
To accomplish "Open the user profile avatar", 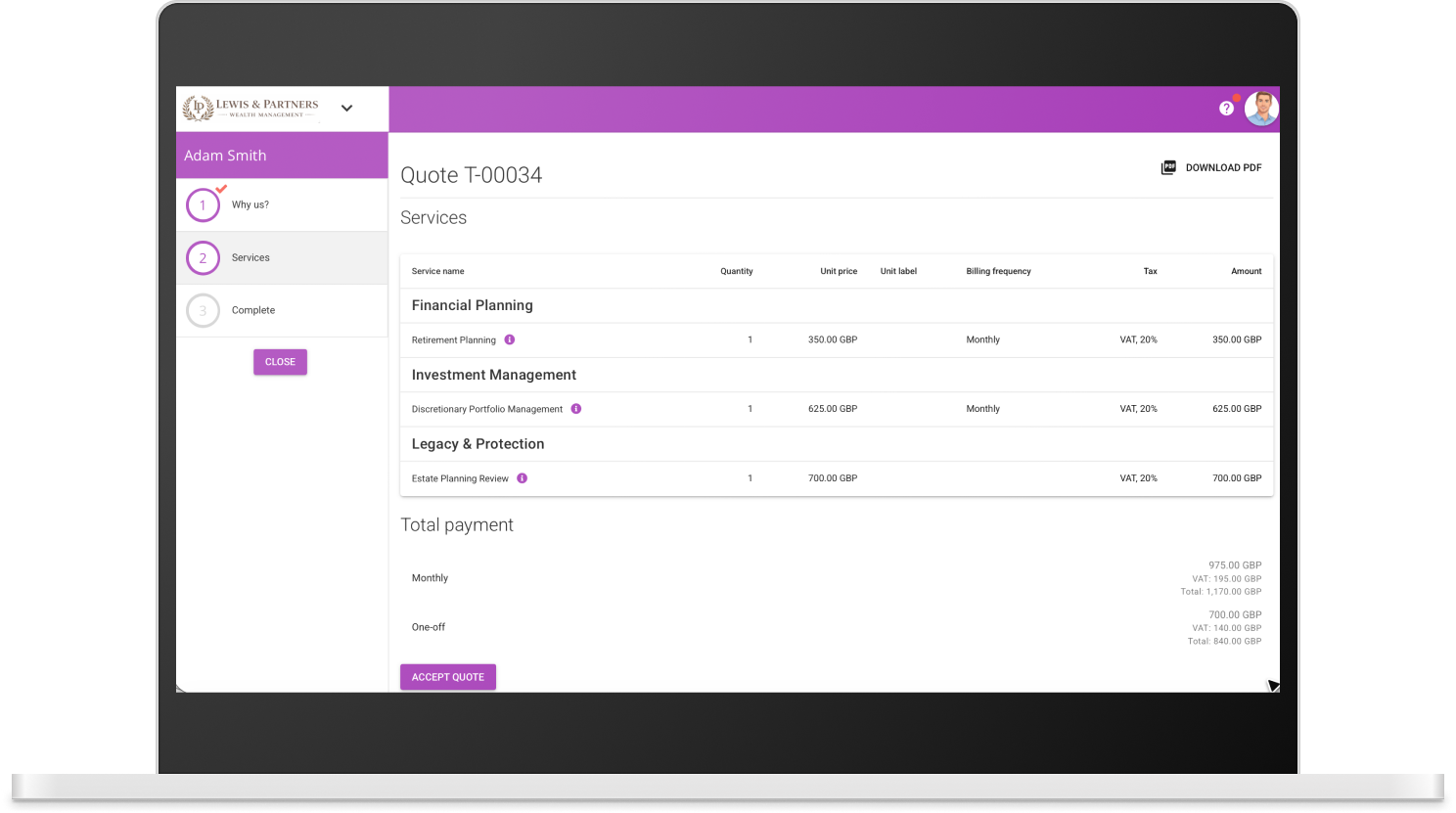I will [1261, 108].
